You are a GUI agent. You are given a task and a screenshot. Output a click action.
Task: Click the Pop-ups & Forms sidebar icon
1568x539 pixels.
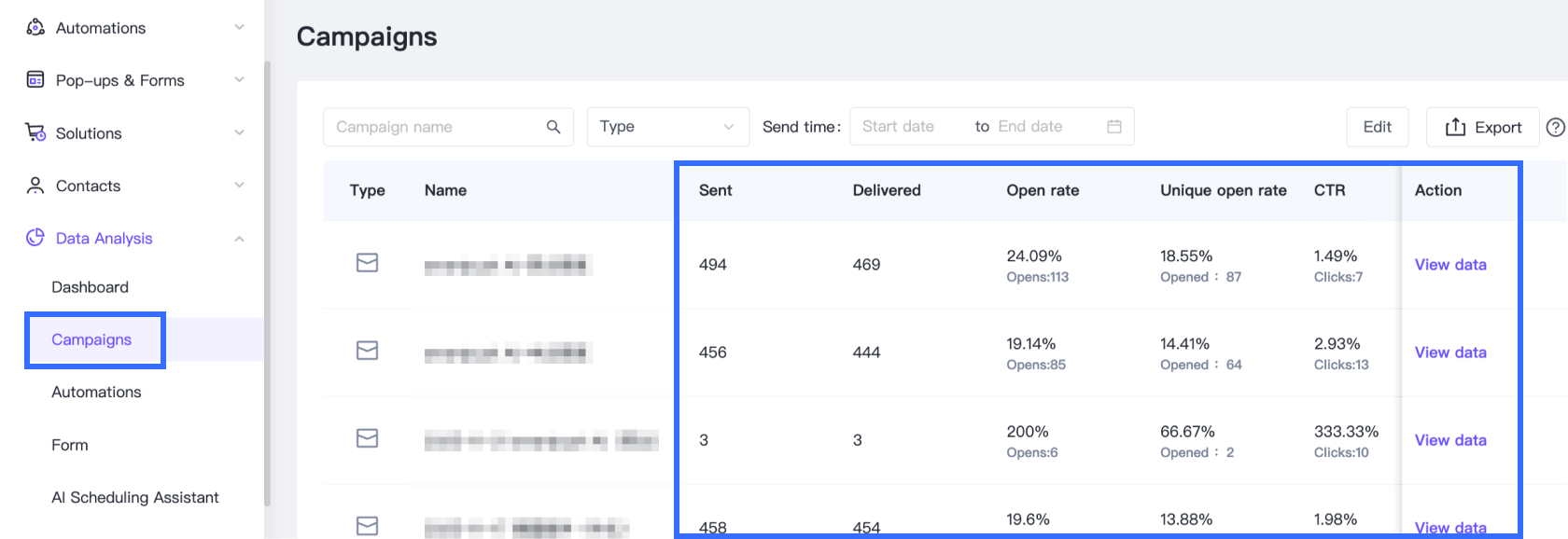35,80
